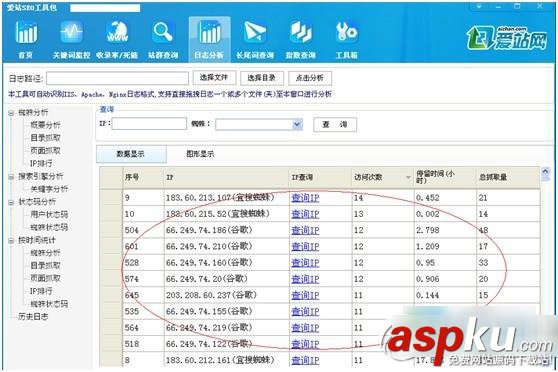Click the 选择文件 button
Screen dimensions: 558x372
[214, 78]
